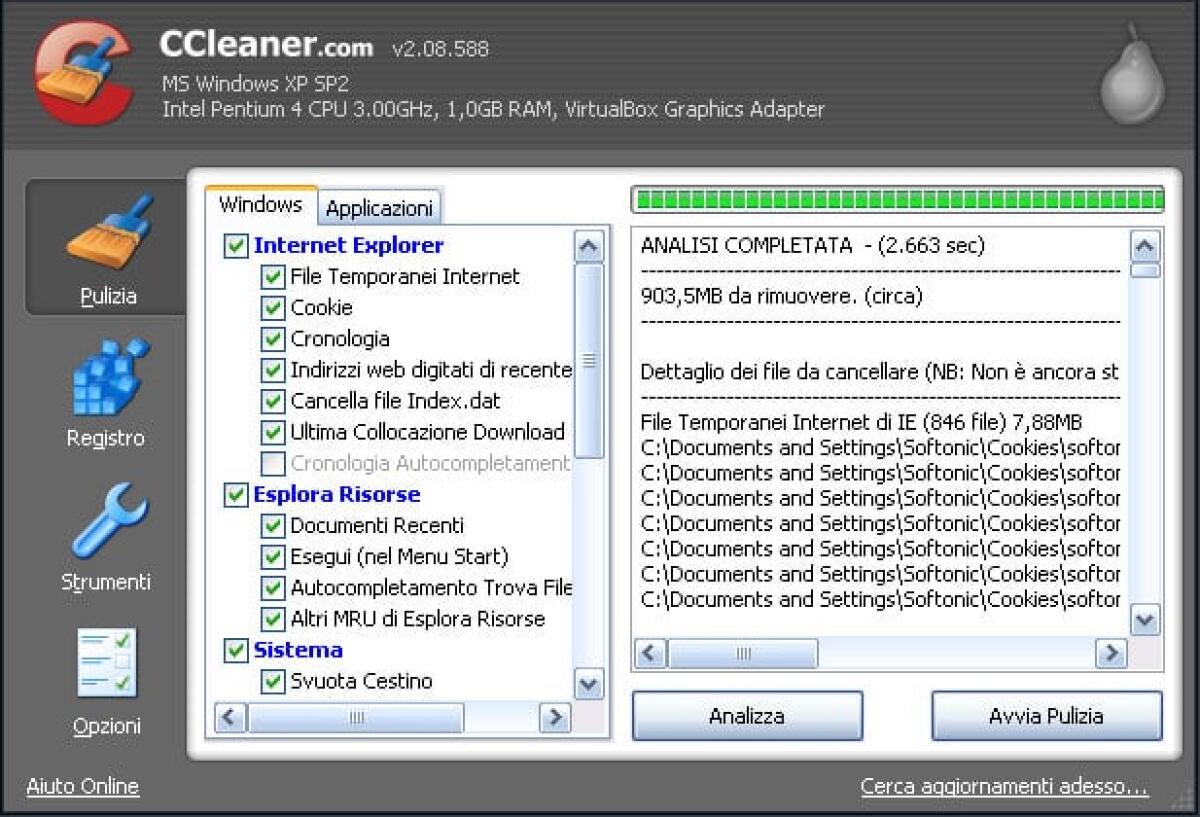Toggle the Internet Explorer section checkbox

pos(235,245)
